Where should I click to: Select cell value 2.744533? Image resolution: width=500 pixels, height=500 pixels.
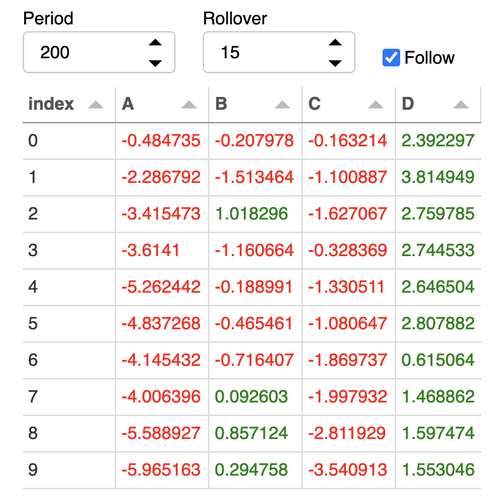pyautogui.click(x=438, y=250)
